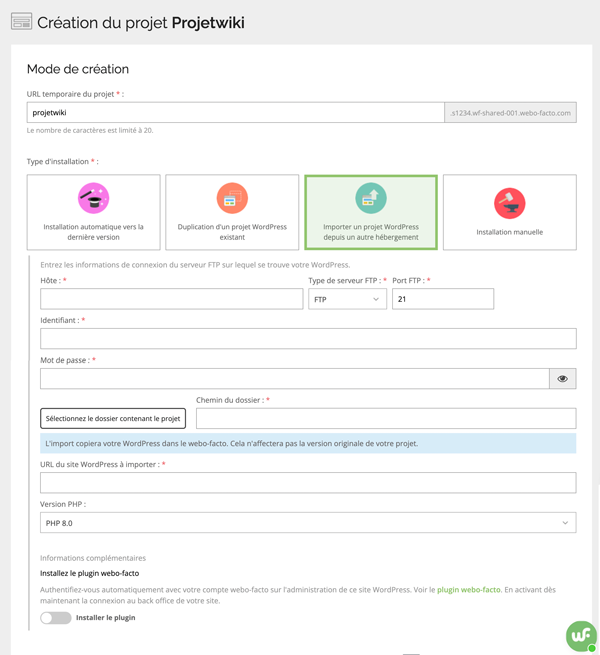Enable the Installer le plugin switch

(x=56, y=618)
